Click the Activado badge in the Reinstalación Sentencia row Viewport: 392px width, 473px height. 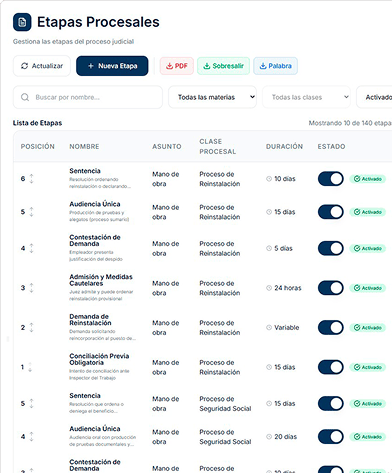(x=368, y=179)
